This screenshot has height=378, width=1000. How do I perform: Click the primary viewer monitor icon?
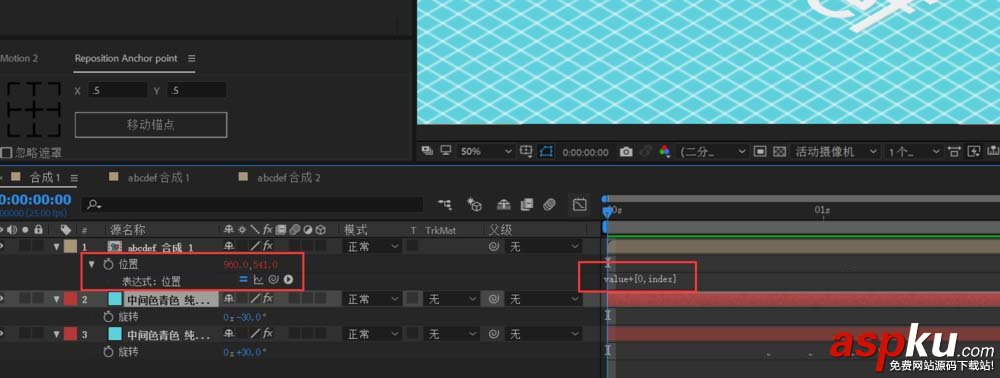coord(446,151)
